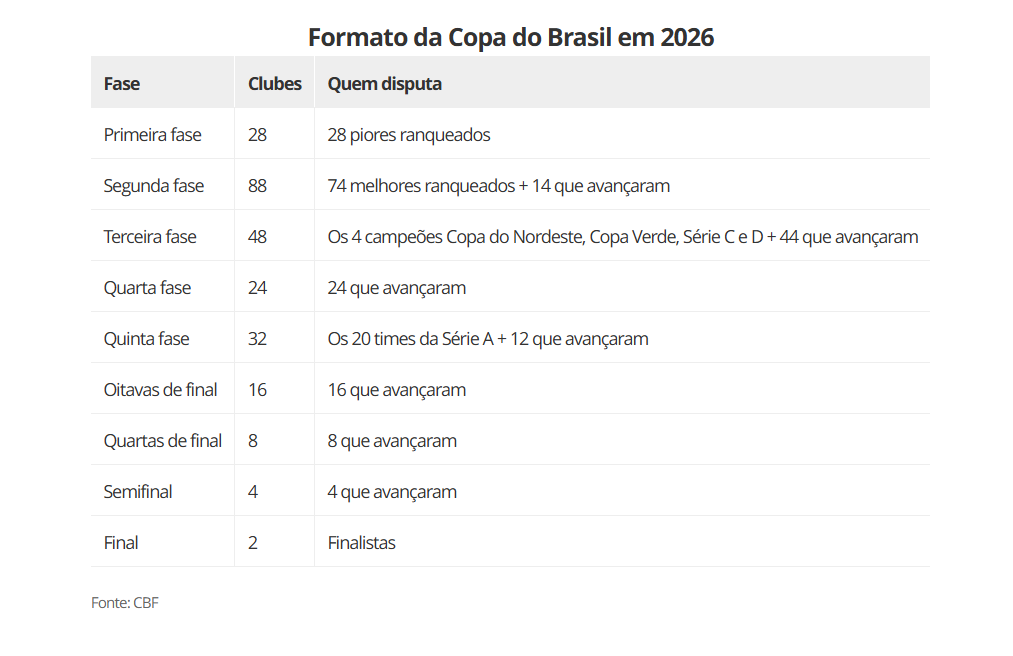Select the 'Quartas de final' row label
This screenshot has width=1013, height=656.
coord(162,441)
